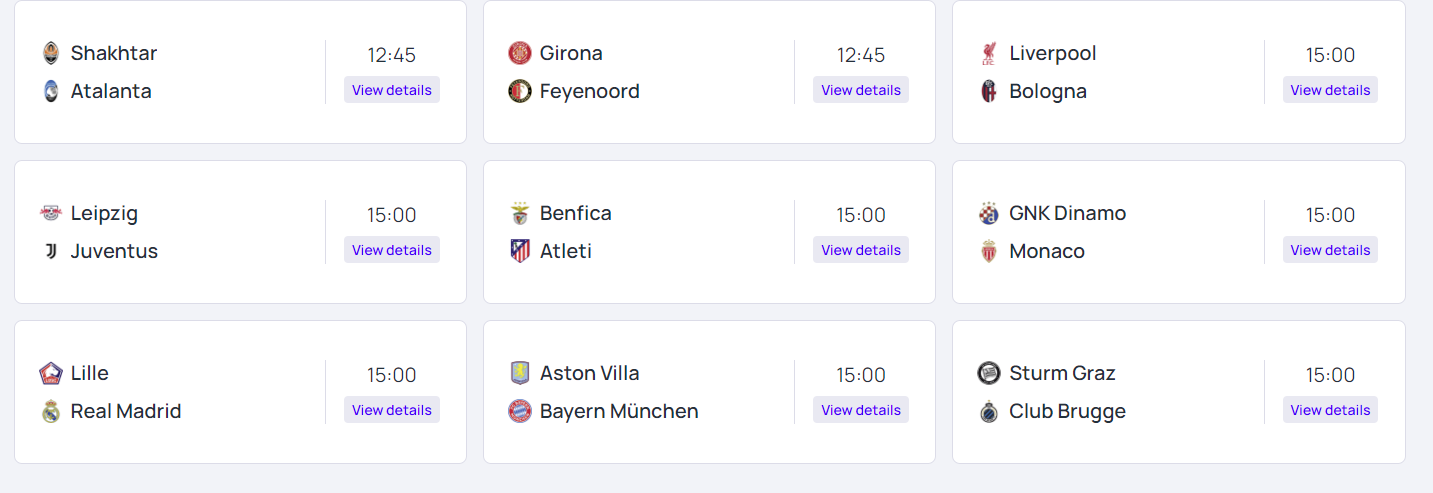This screenshot has height=493, width=1433.
Task: Click the Juventus club crest icon
Action: click(51, 251)
